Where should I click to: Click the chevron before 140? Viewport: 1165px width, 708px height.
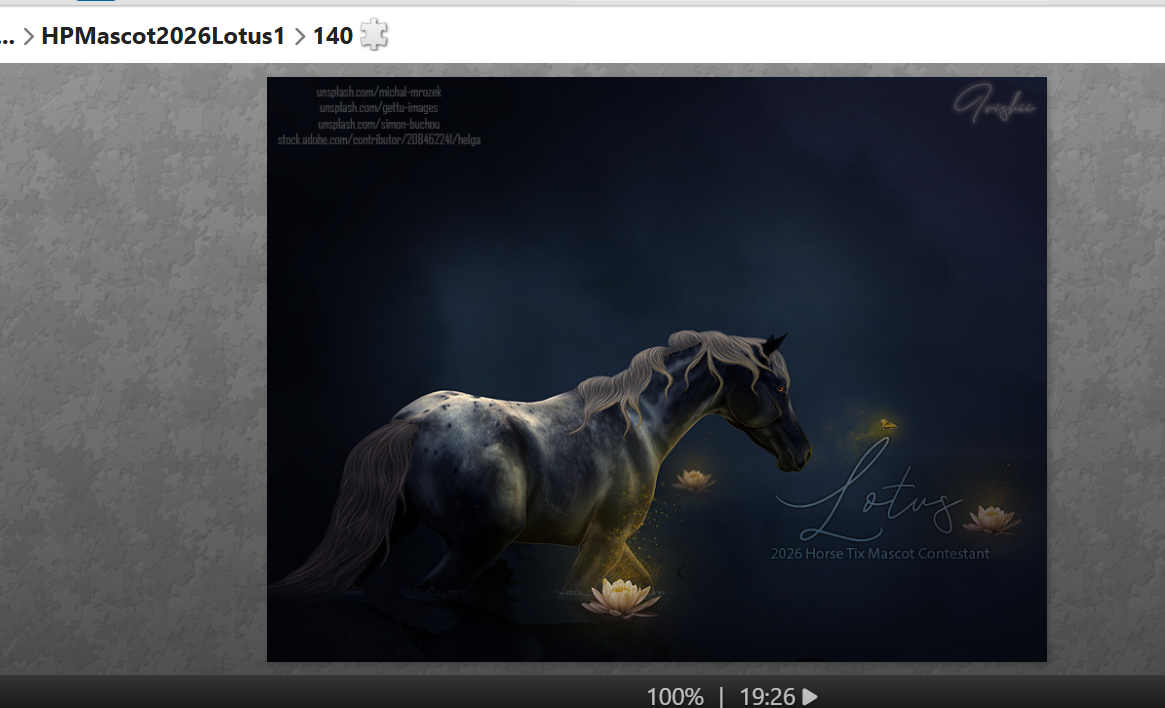point(299,36)
